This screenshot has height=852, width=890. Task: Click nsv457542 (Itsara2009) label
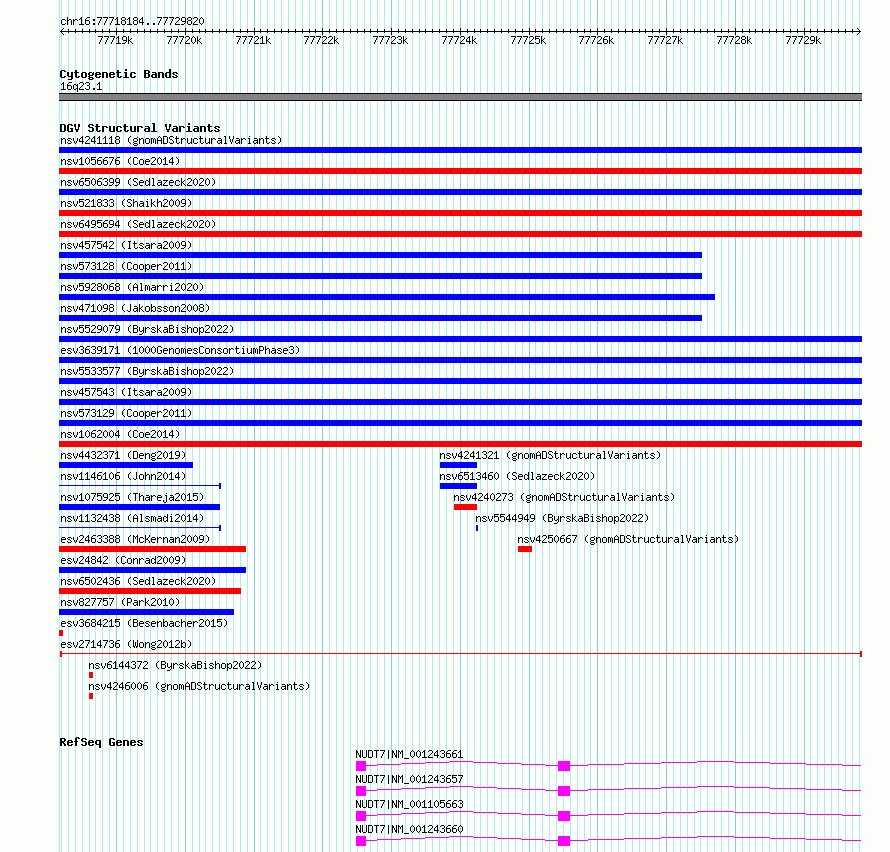[x=126, y=245]
